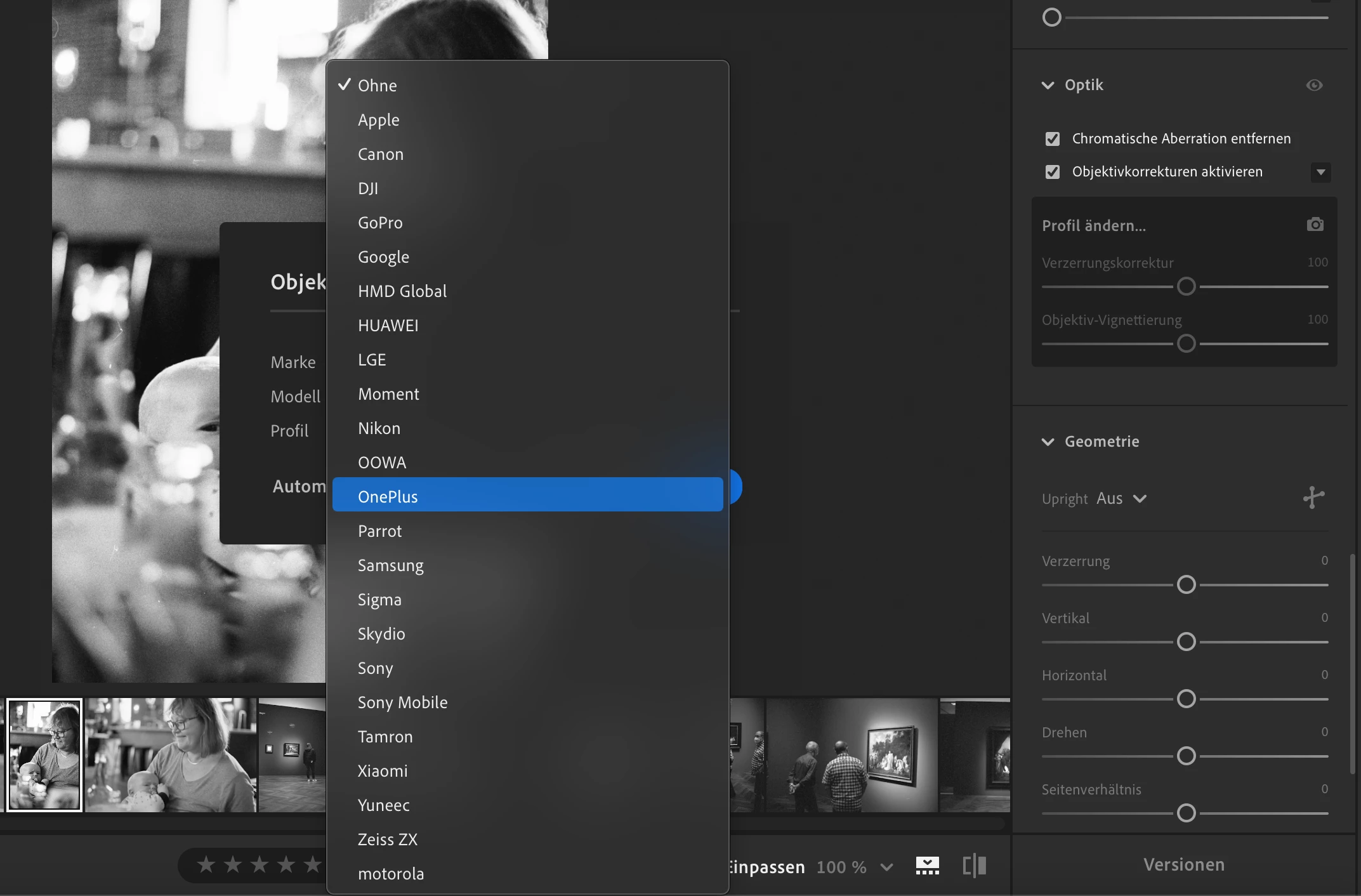Click the camera icon beside Profil ändern
1361x896 pixels.
(x=1315, y=225)
